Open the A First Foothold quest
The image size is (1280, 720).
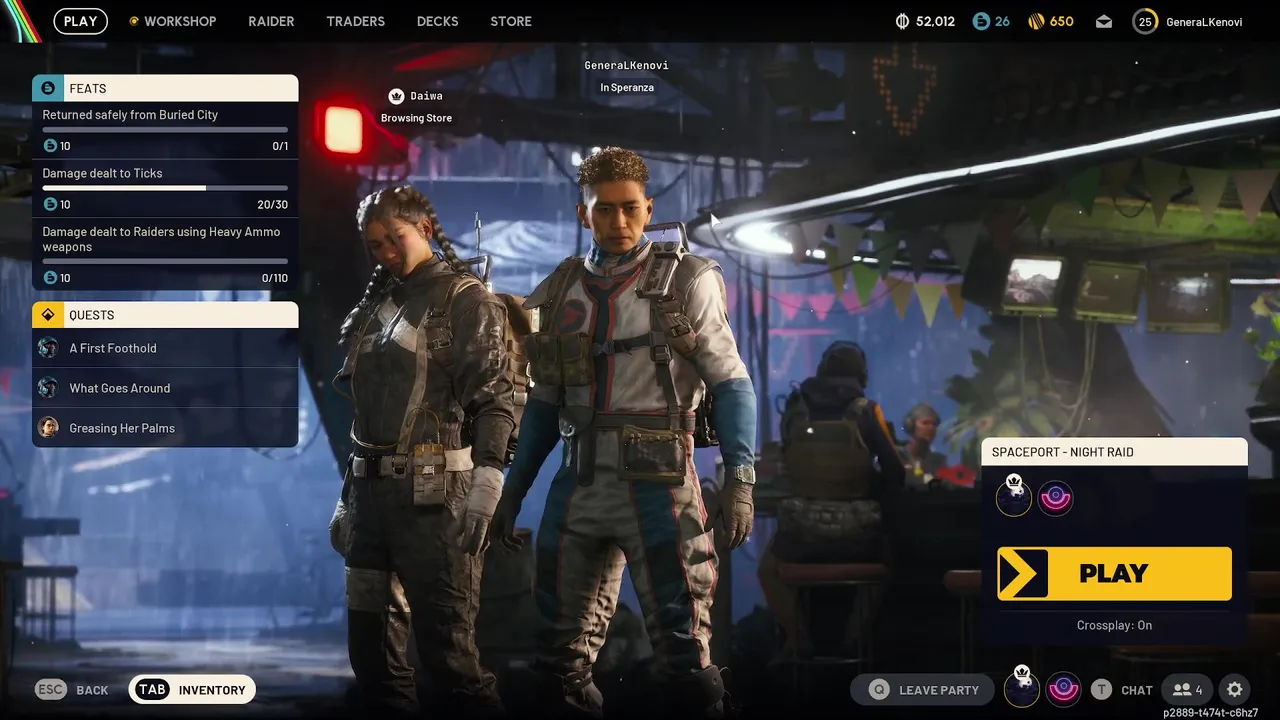coord(165,348)
